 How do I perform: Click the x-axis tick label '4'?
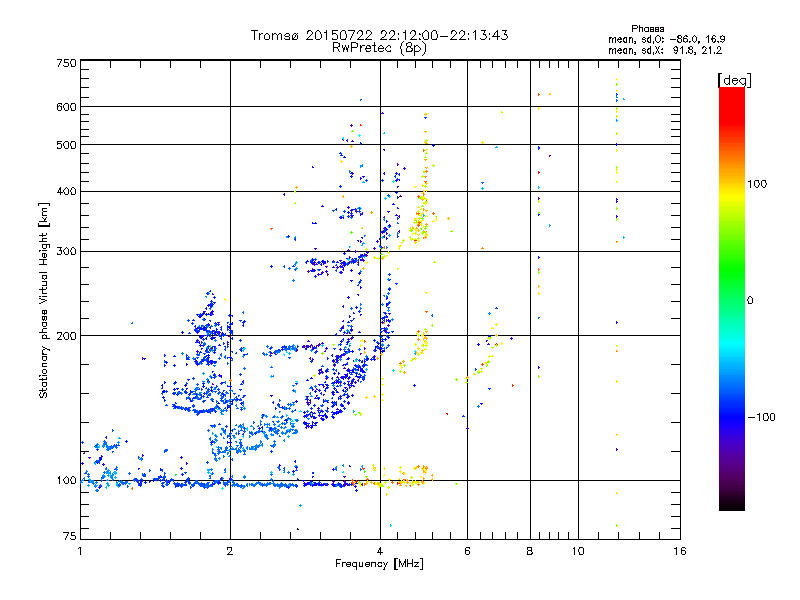click(x=380, y=551)
